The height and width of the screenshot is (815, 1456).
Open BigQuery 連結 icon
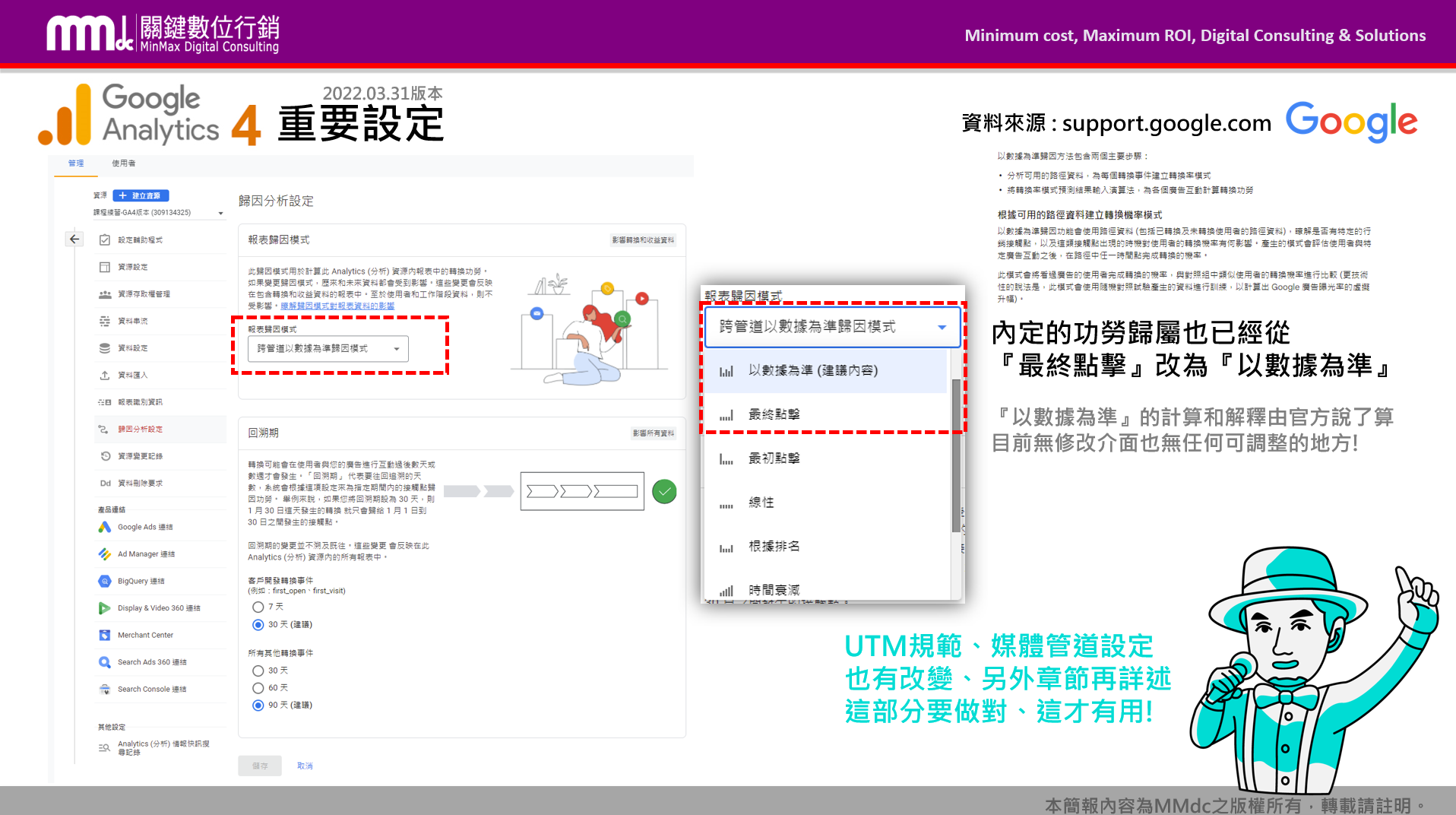pyautogui.click(x=105, y=581)
